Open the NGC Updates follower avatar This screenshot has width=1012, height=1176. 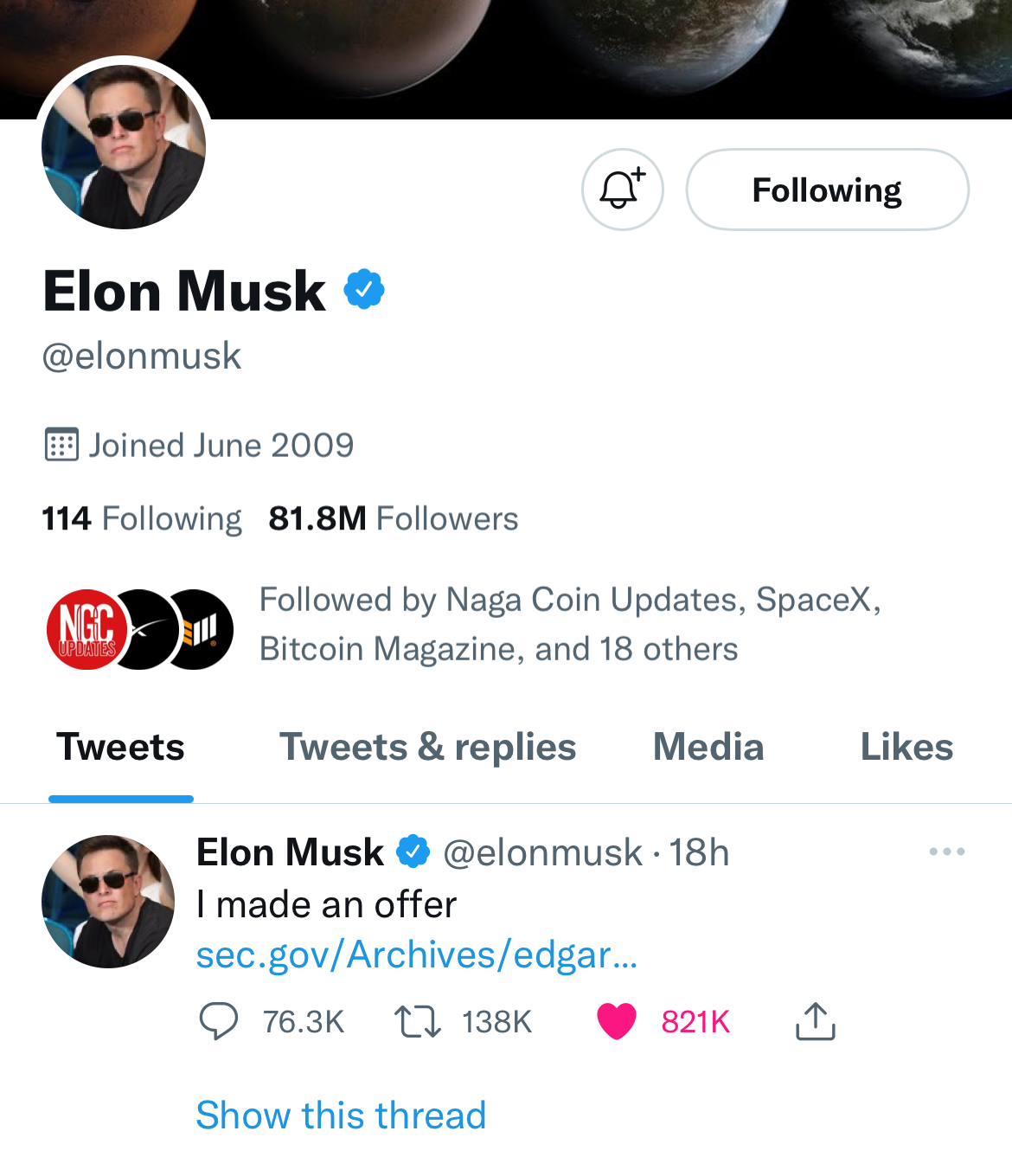[86, 629]
